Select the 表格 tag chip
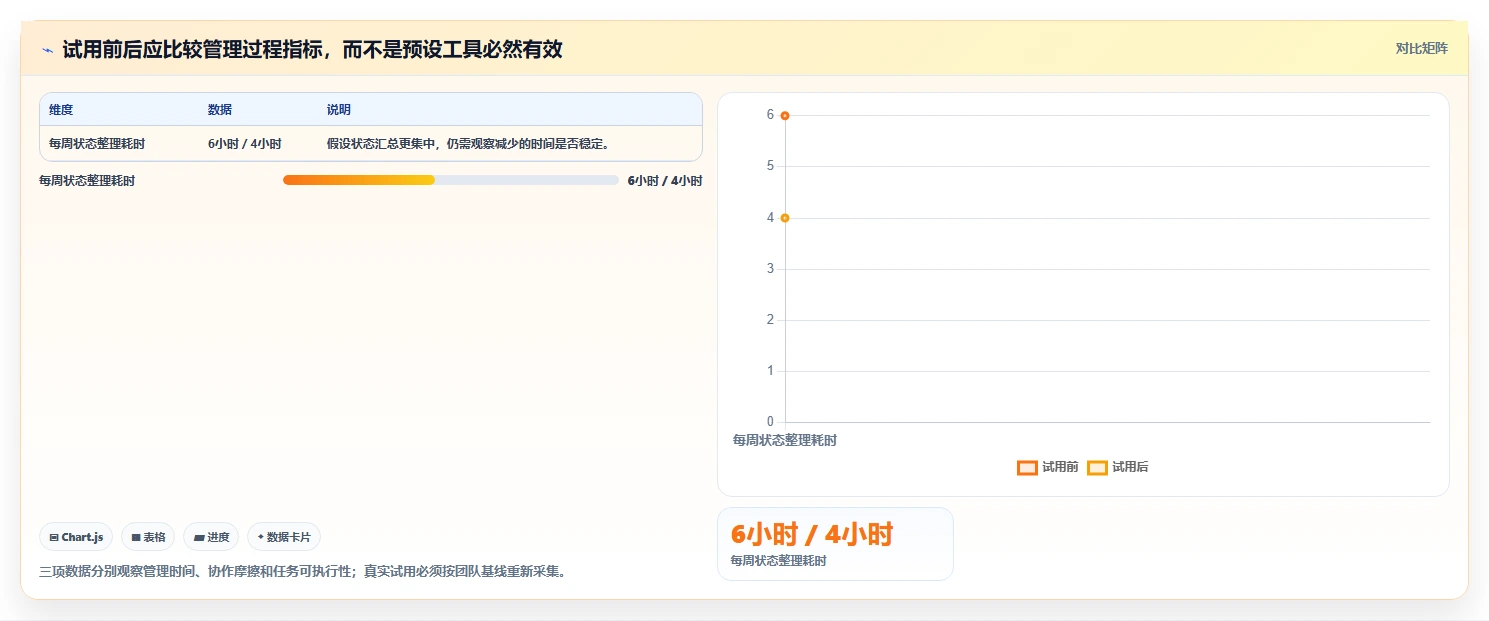Screen dimensions: 1489x621 click(x=148, y=537)
